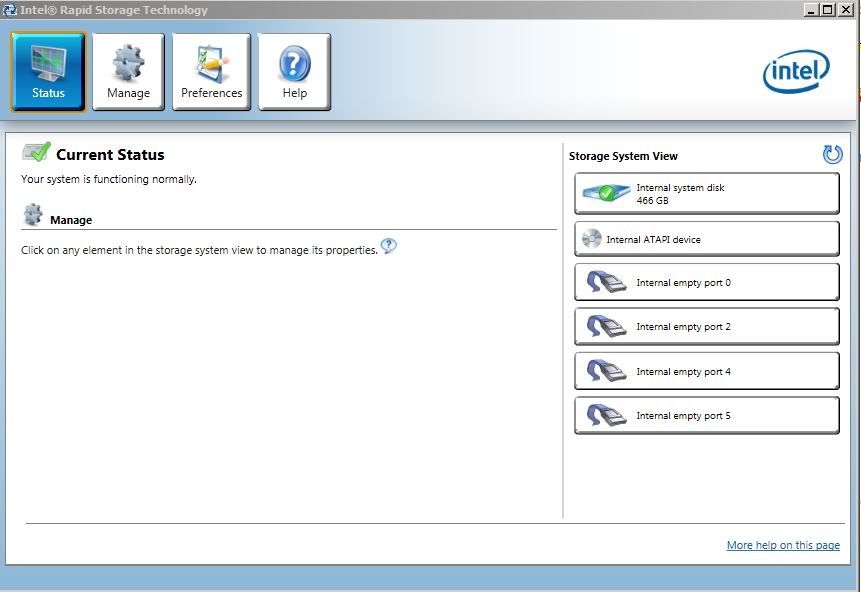Maximize the Intel Rapid Storage window
Viewport: 861px width, 592px height.
click(x=828, y=9)
